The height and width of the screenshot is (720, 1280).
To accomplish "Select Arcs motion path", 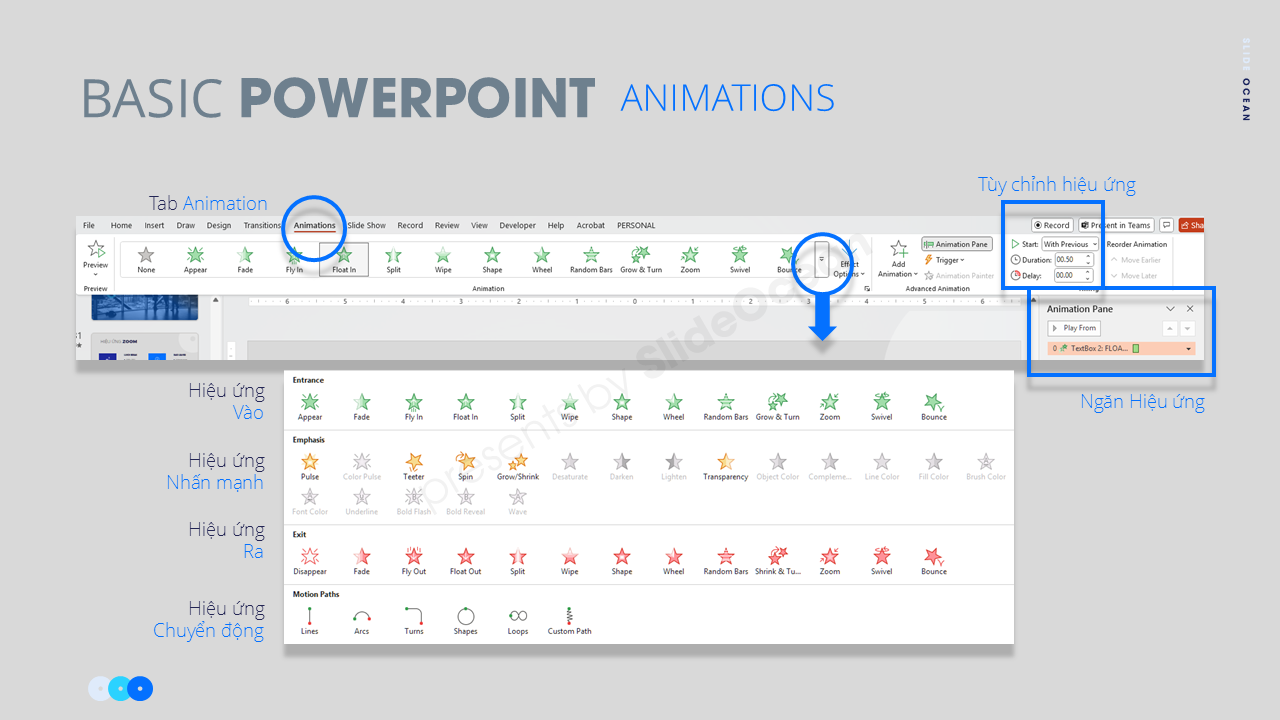I will coord(362,621).
